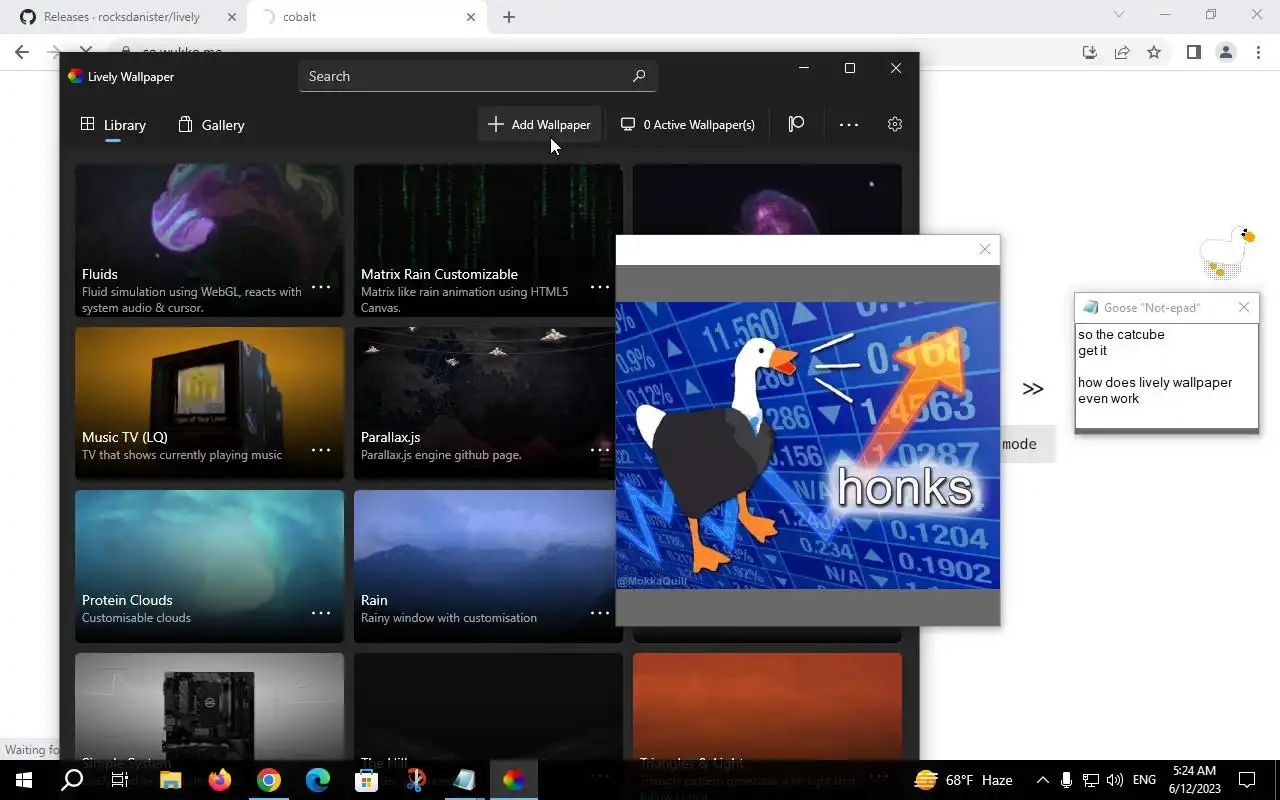
Task: Launch Firefox from taskbar
Action: point(219,780)
